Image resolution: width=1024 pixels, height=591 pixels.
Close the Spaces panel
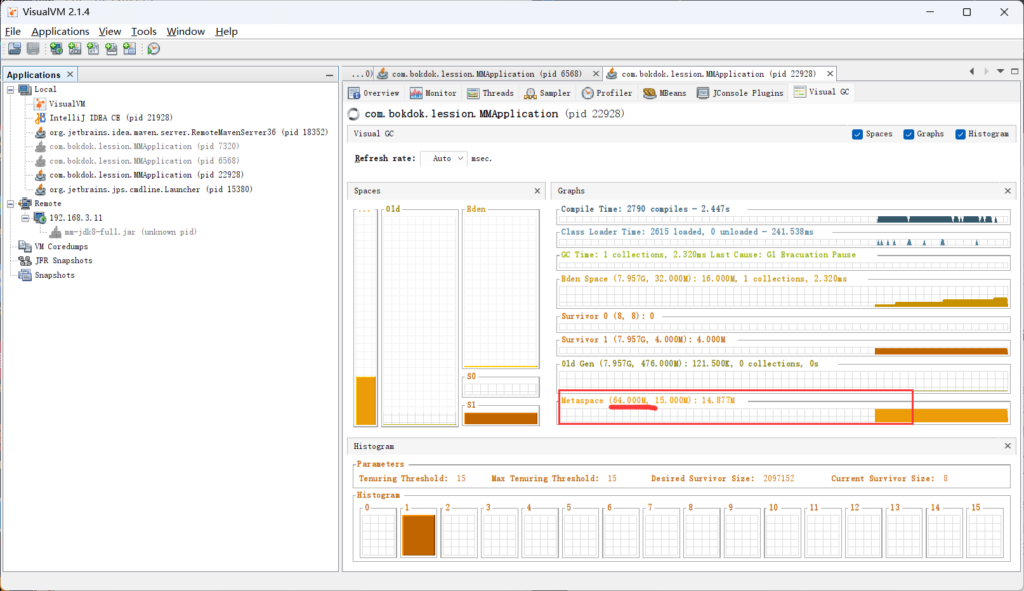pos(537,191)
